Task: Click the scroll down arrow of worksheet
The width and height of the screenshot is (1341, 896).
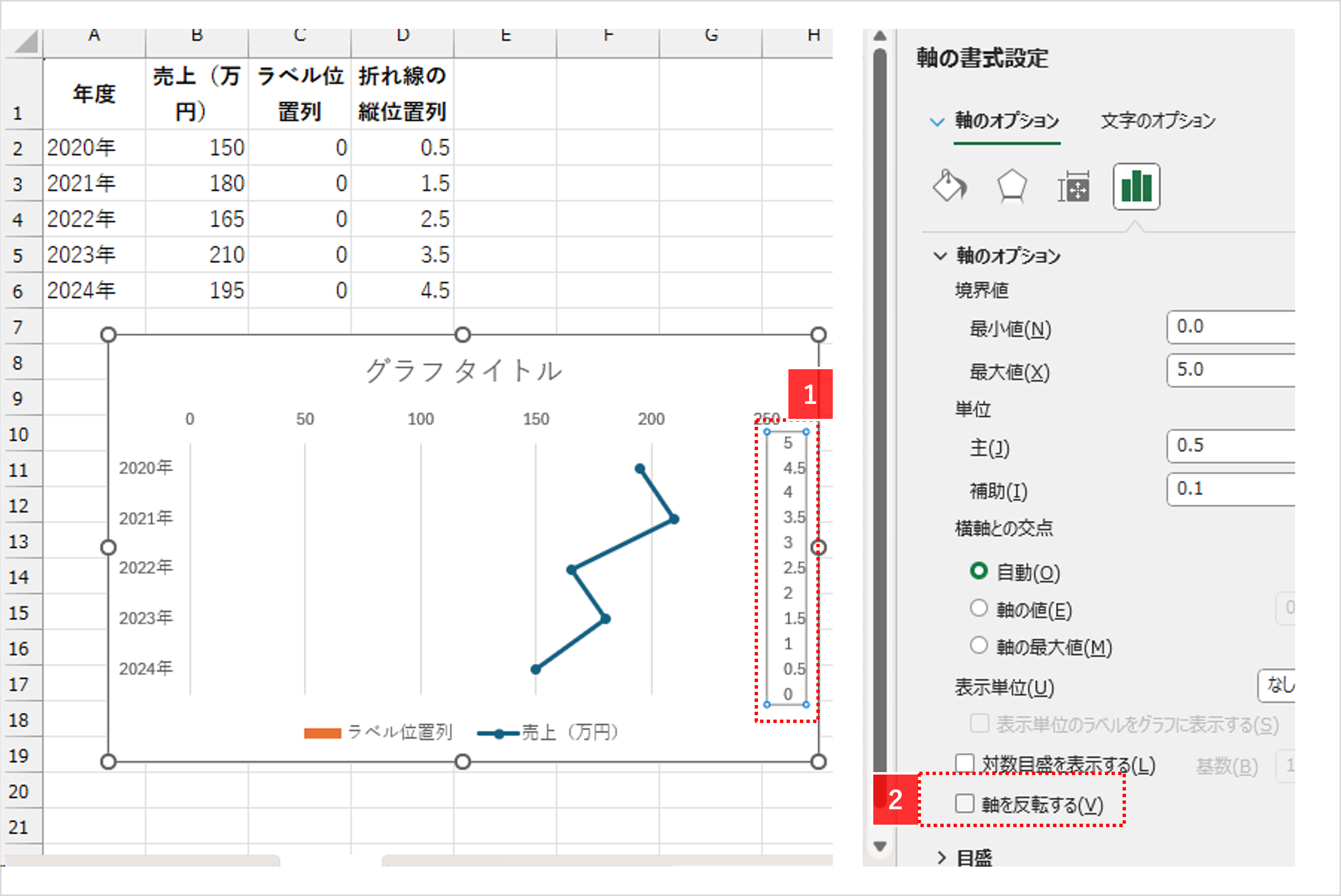Action: pyautogui.click(x=880, y=846)
